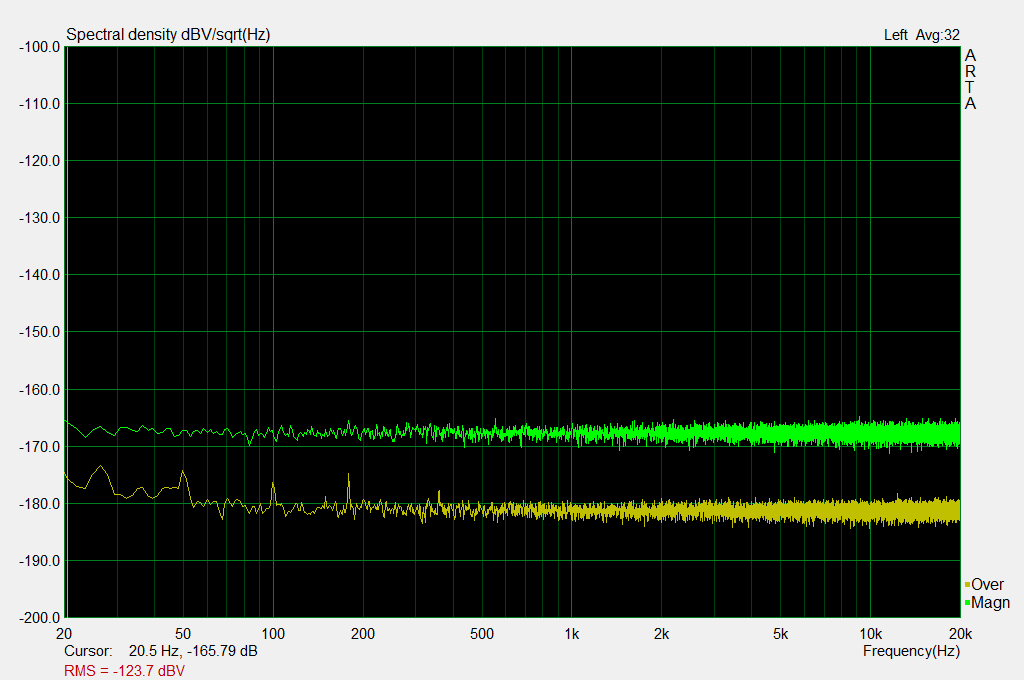The image size is (1024, 680).
Task: Click the 'Avg:32' averaging indicator
Action: point(937,35)
